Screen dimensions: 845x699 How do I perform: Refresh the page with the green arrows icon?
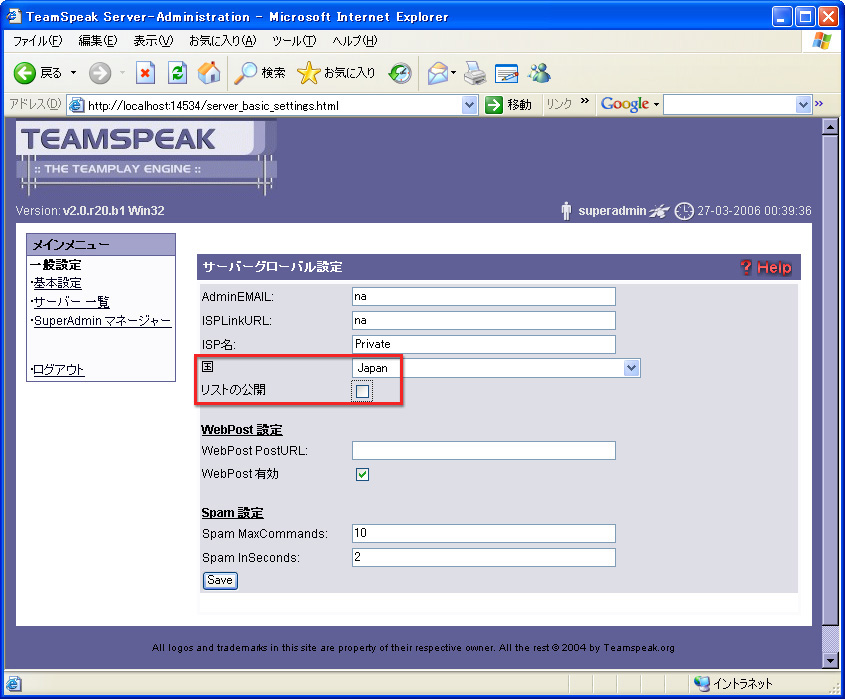point(177,73)
